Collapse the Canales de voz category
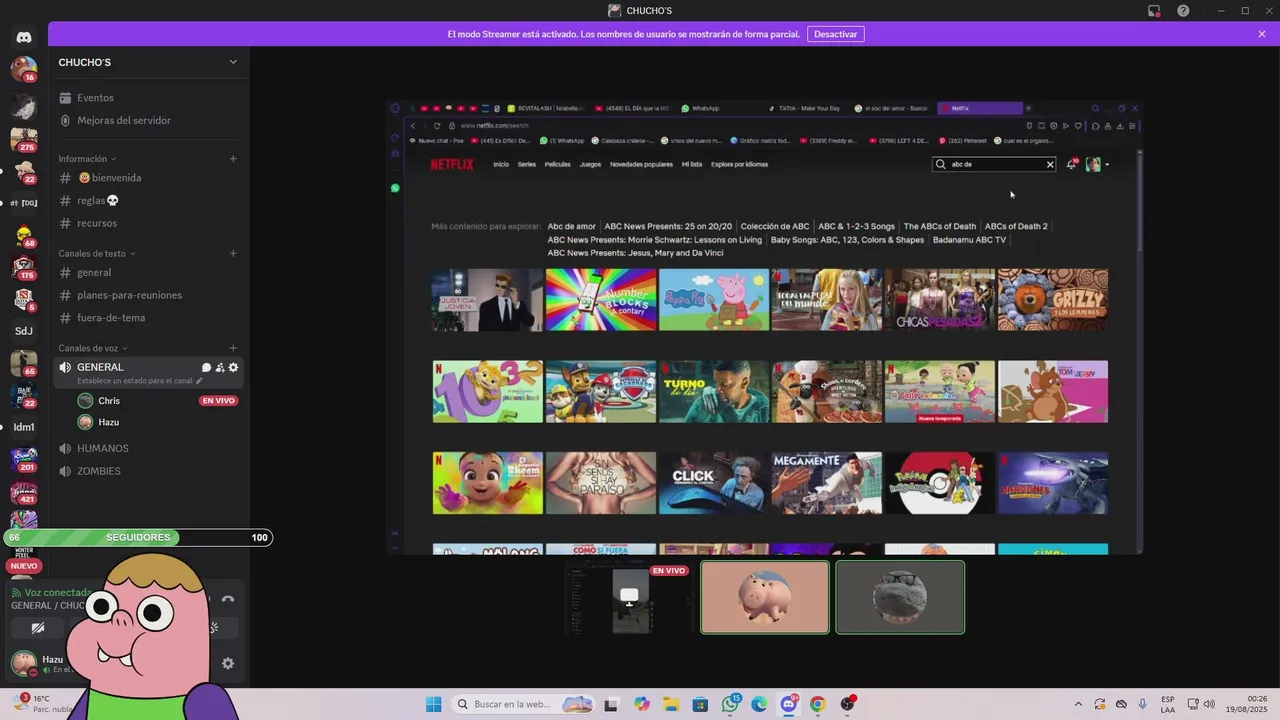This screenshot has width=1280, height=720. pyautogui.click(x=93, y=348)
